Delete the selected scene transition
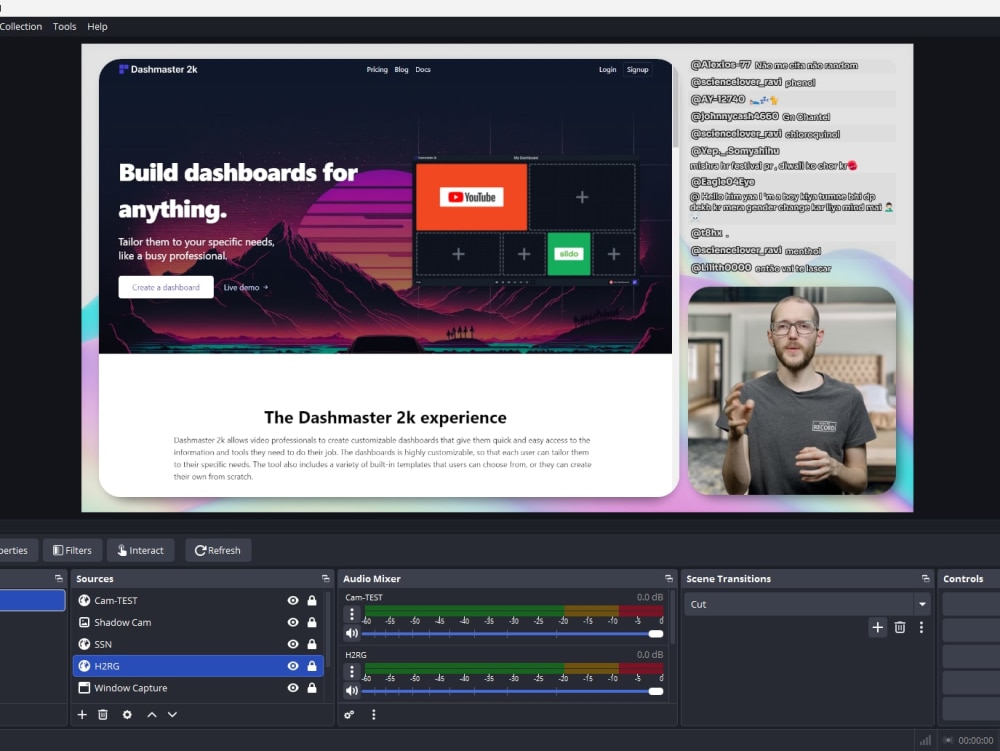1000x751 pixels. pos(900,627)
